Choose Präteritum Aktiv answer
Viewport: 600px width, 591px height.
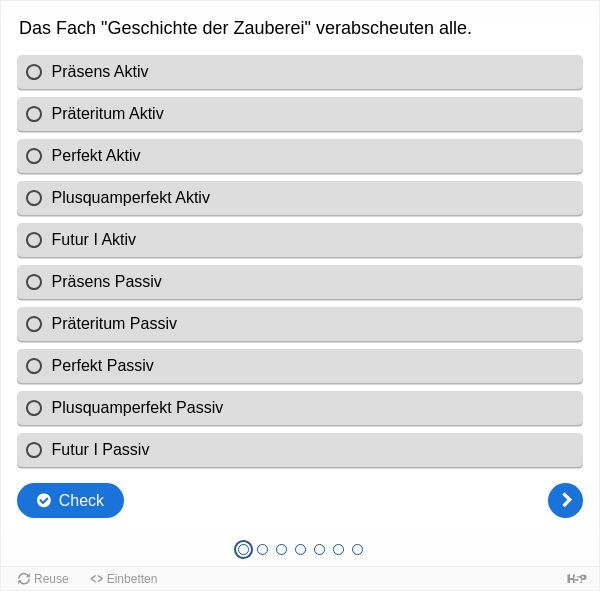[300, 114]
